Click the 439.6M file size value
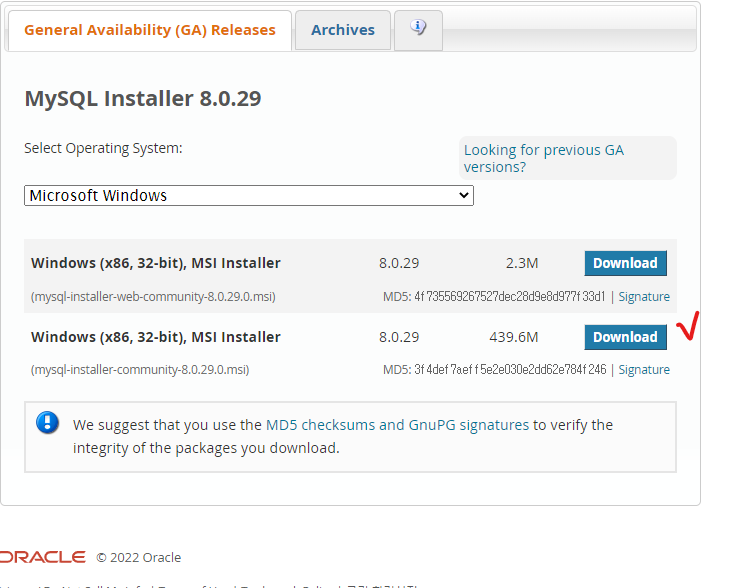The height and width of the screenshot is (588, 729). point(513,337)
